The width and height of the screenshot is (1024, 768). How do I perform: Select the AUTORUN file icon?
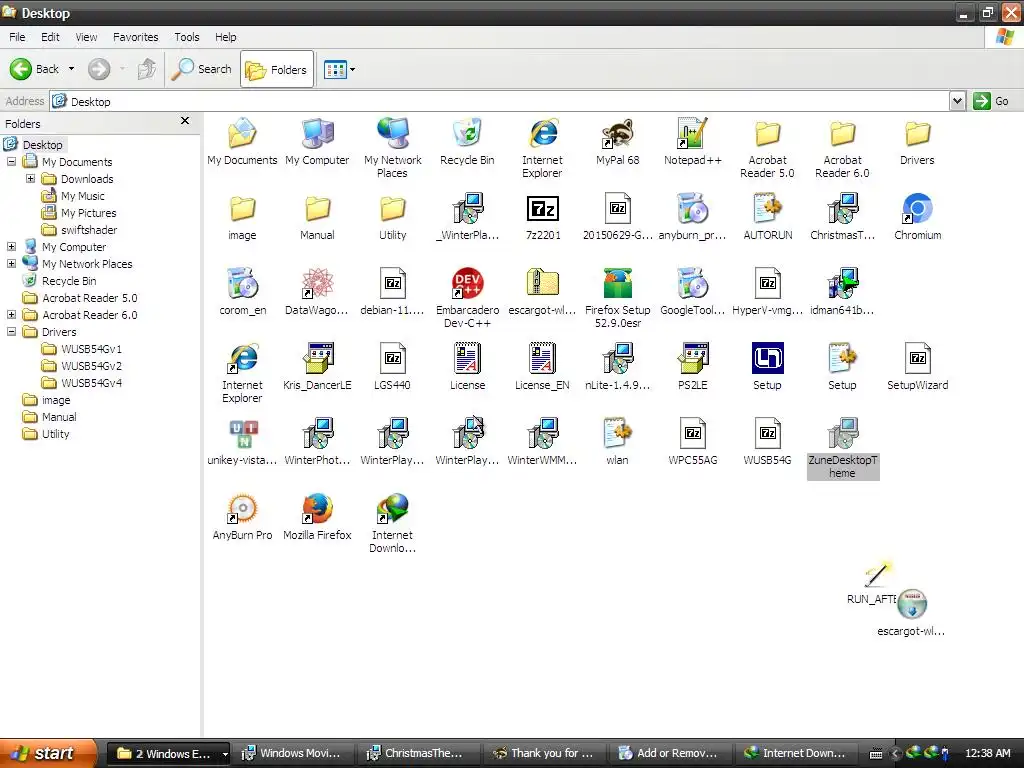coord(767,209)
